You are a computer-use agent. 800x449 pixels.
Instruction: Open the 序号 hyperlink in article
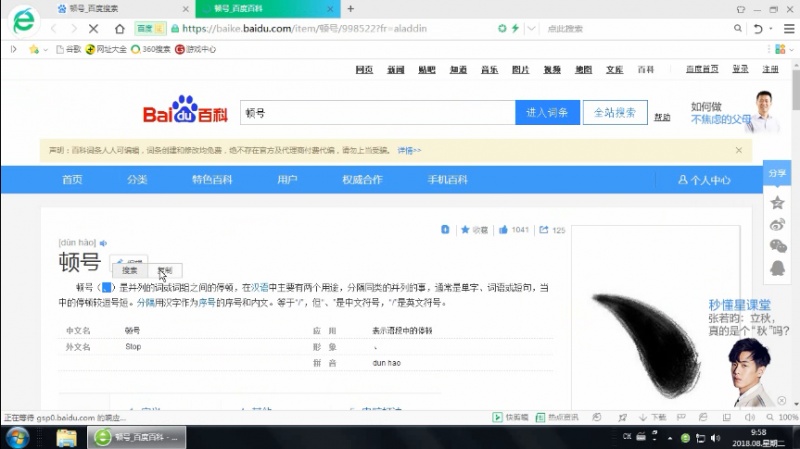[207, 303]
